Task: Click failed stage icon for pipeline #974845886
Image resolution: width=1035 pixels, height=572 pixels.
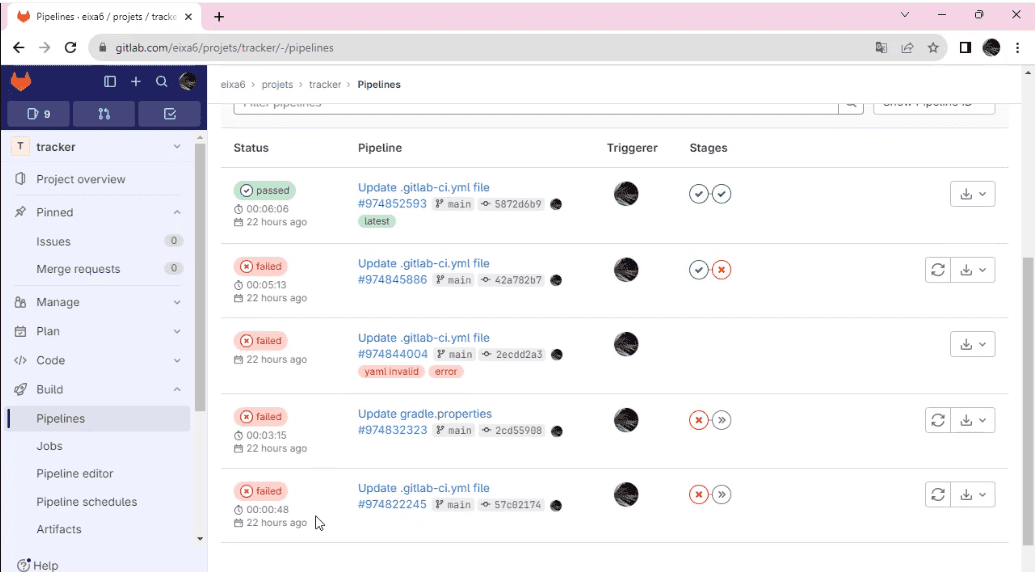Action: pyautogui.click(x=722, y=270)
